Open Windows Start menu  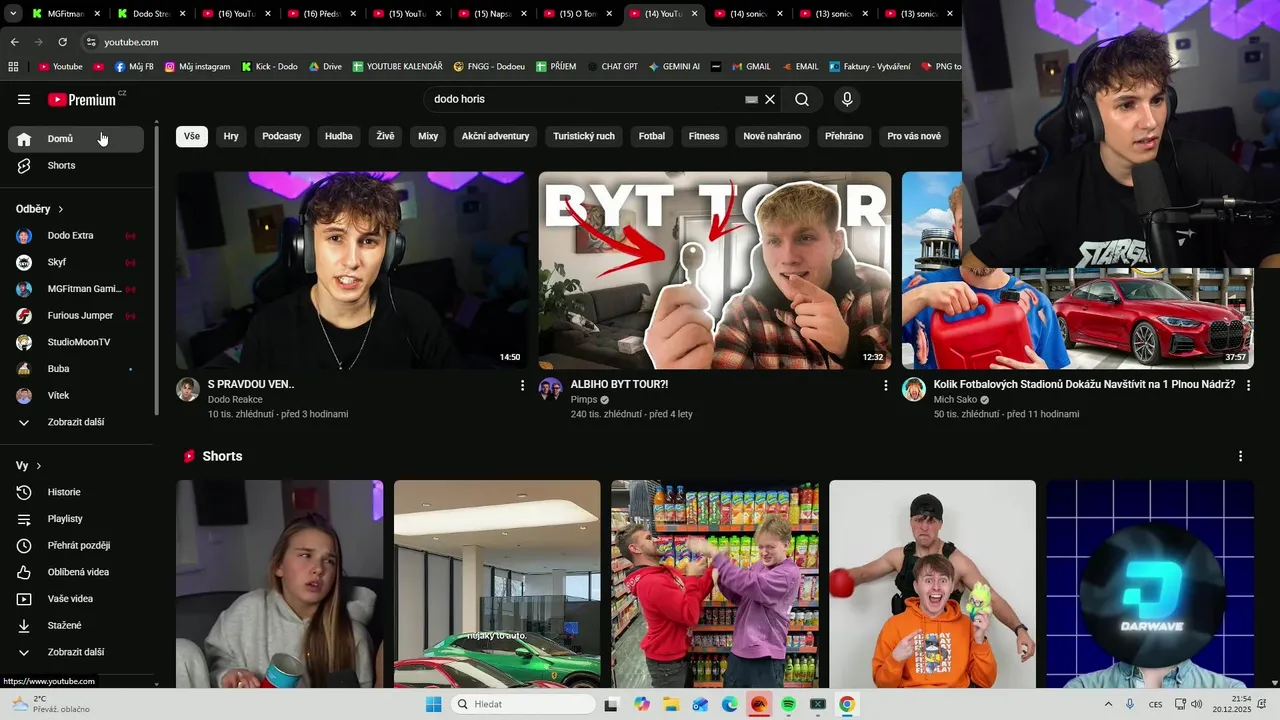pyautogui.click(x=433, y=704)
